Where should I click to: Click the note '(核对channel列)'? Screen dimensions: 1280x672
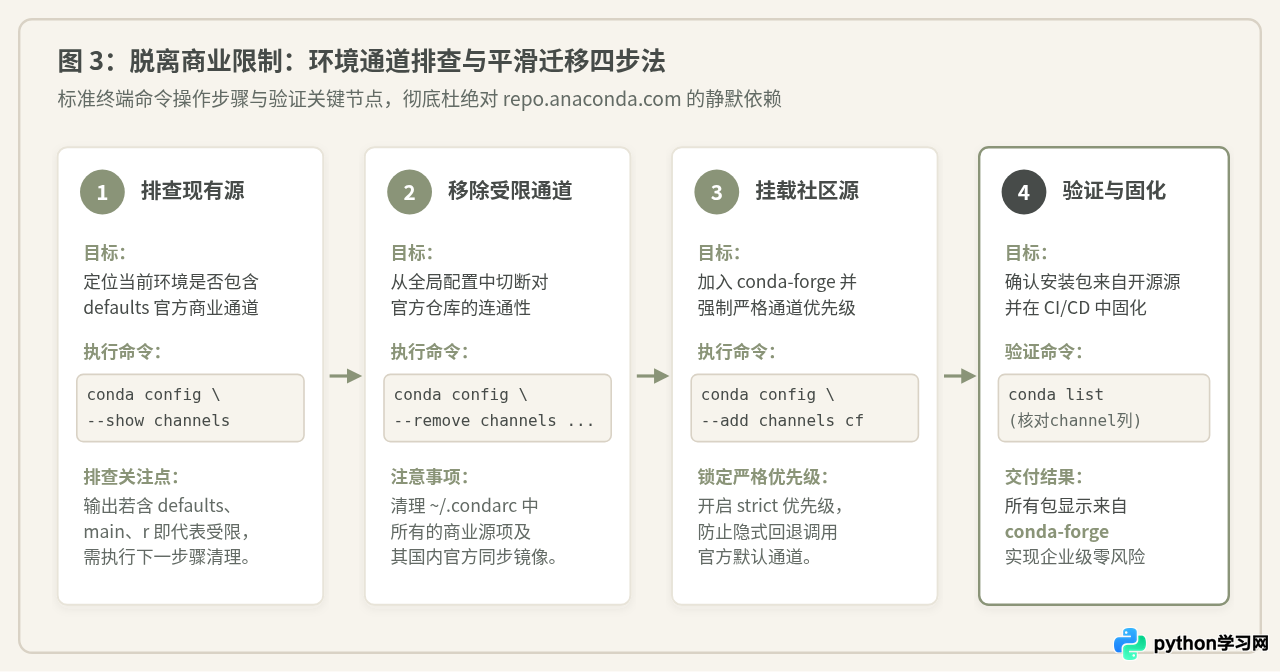coord(1075,421)
